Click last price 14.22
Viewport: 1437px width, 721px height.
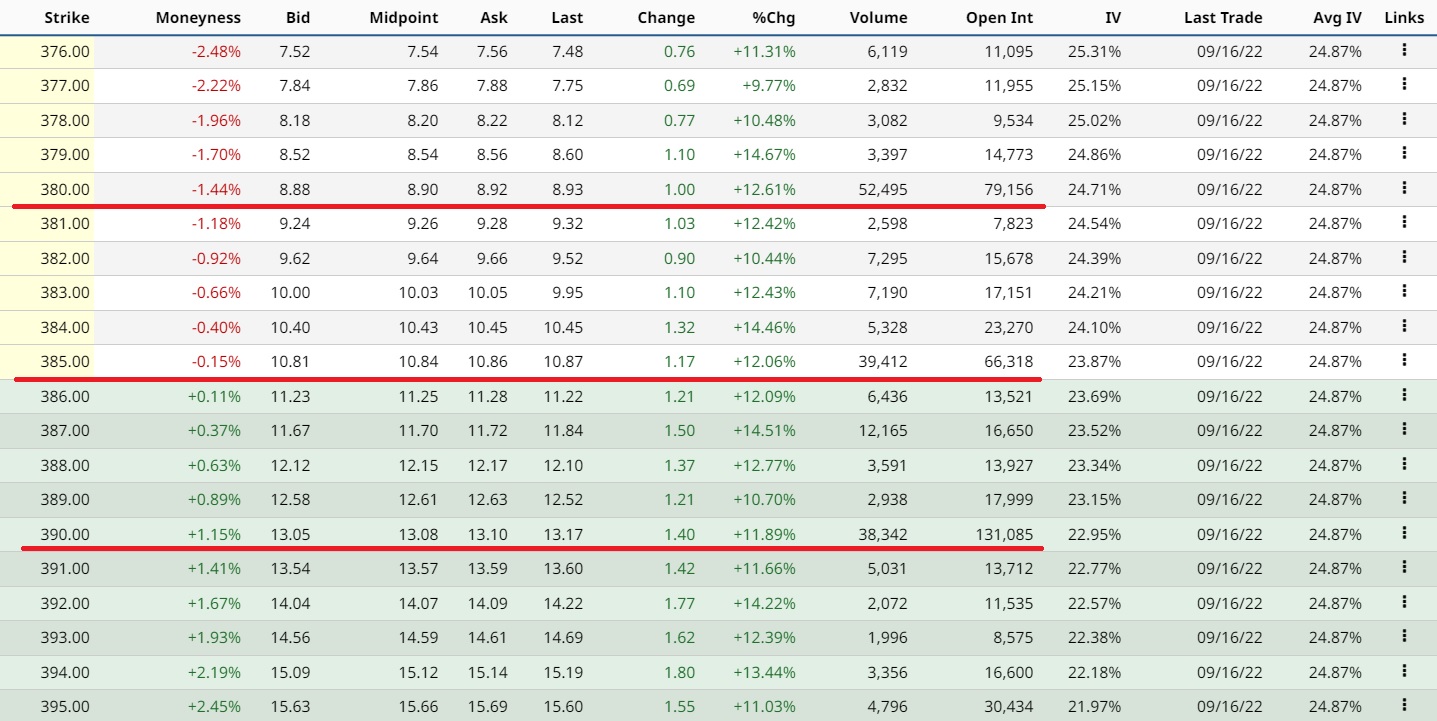coord(564,603)
